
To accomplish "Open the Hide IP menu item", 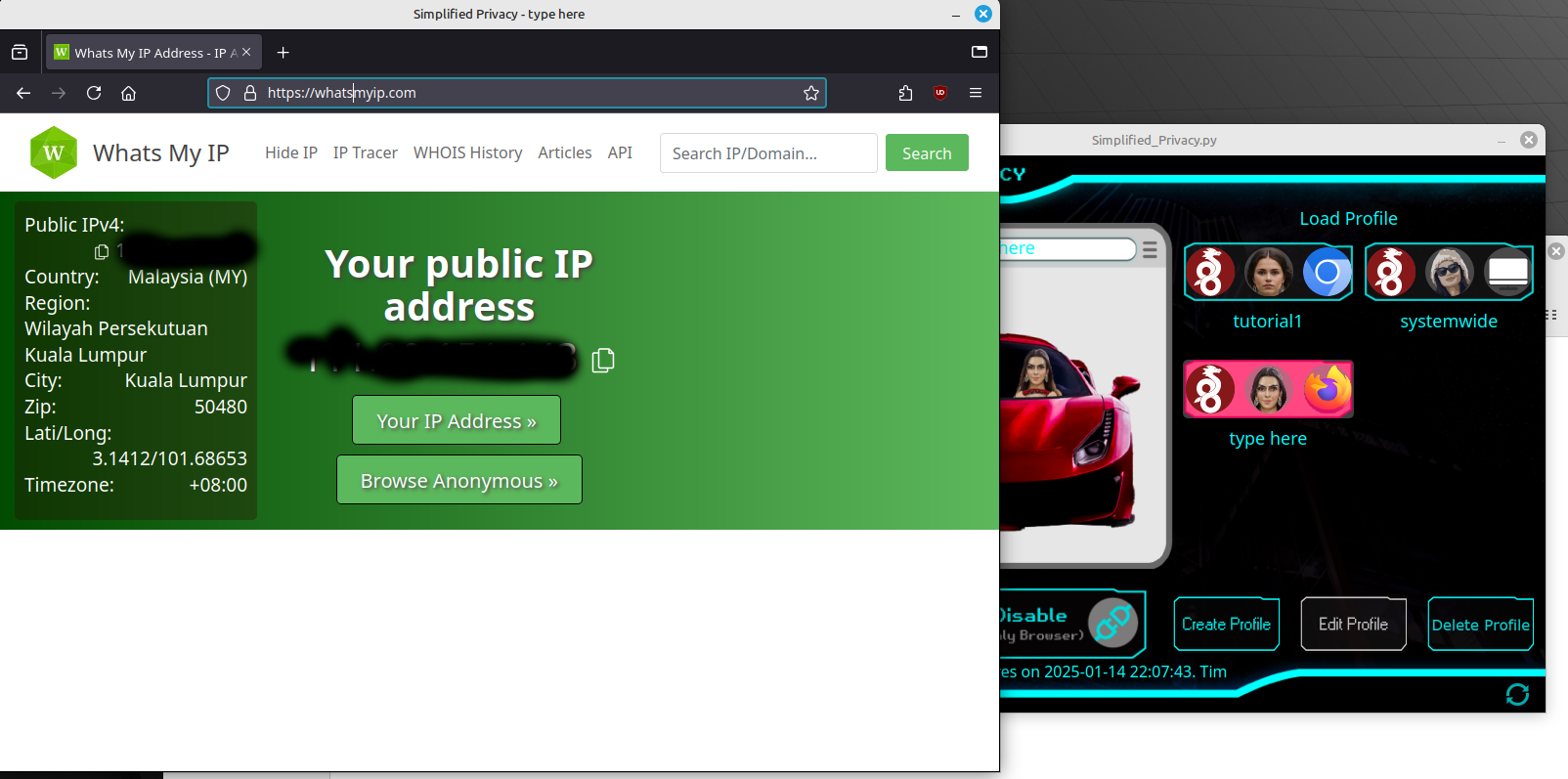I will (x=290, y=152).
